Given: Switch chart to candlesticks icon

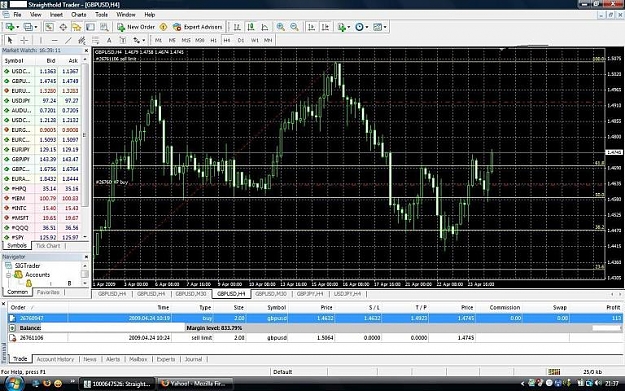Looking at the screenshot, I should (251, 27).
